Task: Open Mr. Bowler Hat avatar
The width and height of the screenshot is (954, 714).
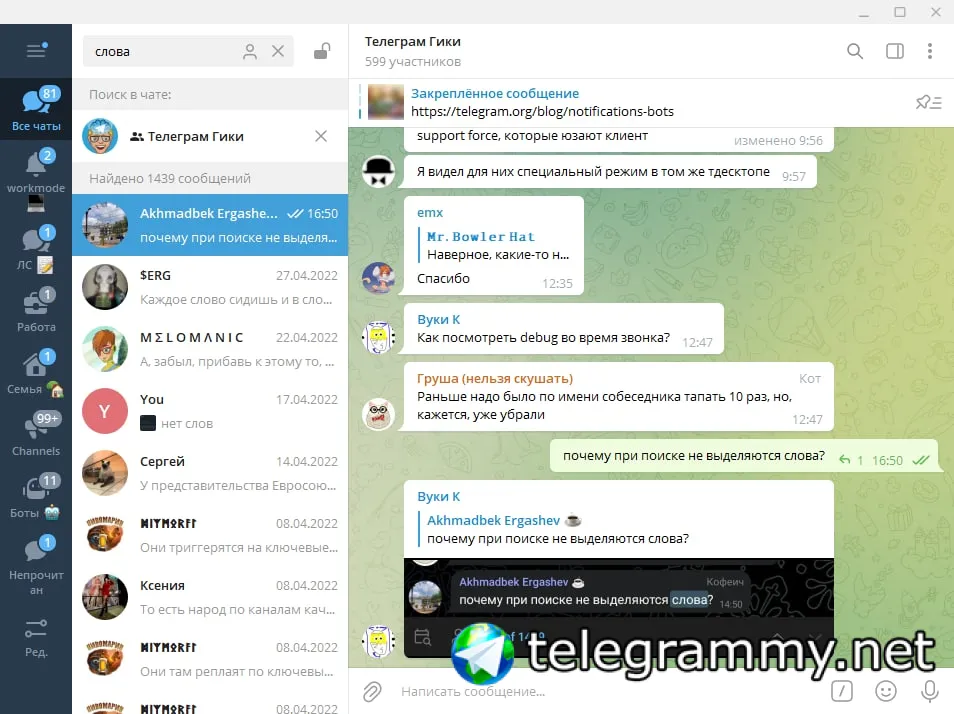Action: [x=378, y=172]
